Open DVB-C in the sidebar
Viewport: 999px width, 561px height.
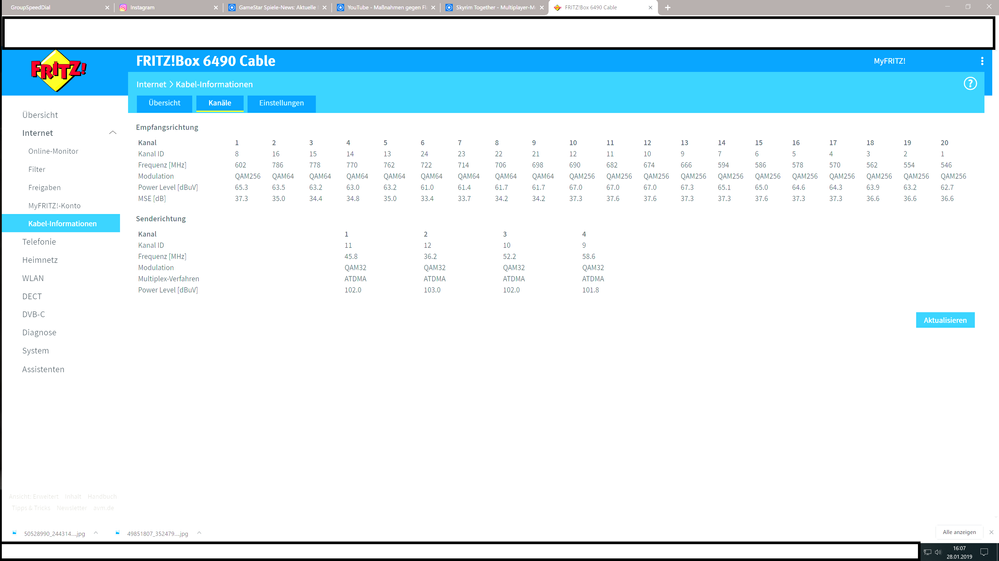pyautogui.click(x=33, y=315)
